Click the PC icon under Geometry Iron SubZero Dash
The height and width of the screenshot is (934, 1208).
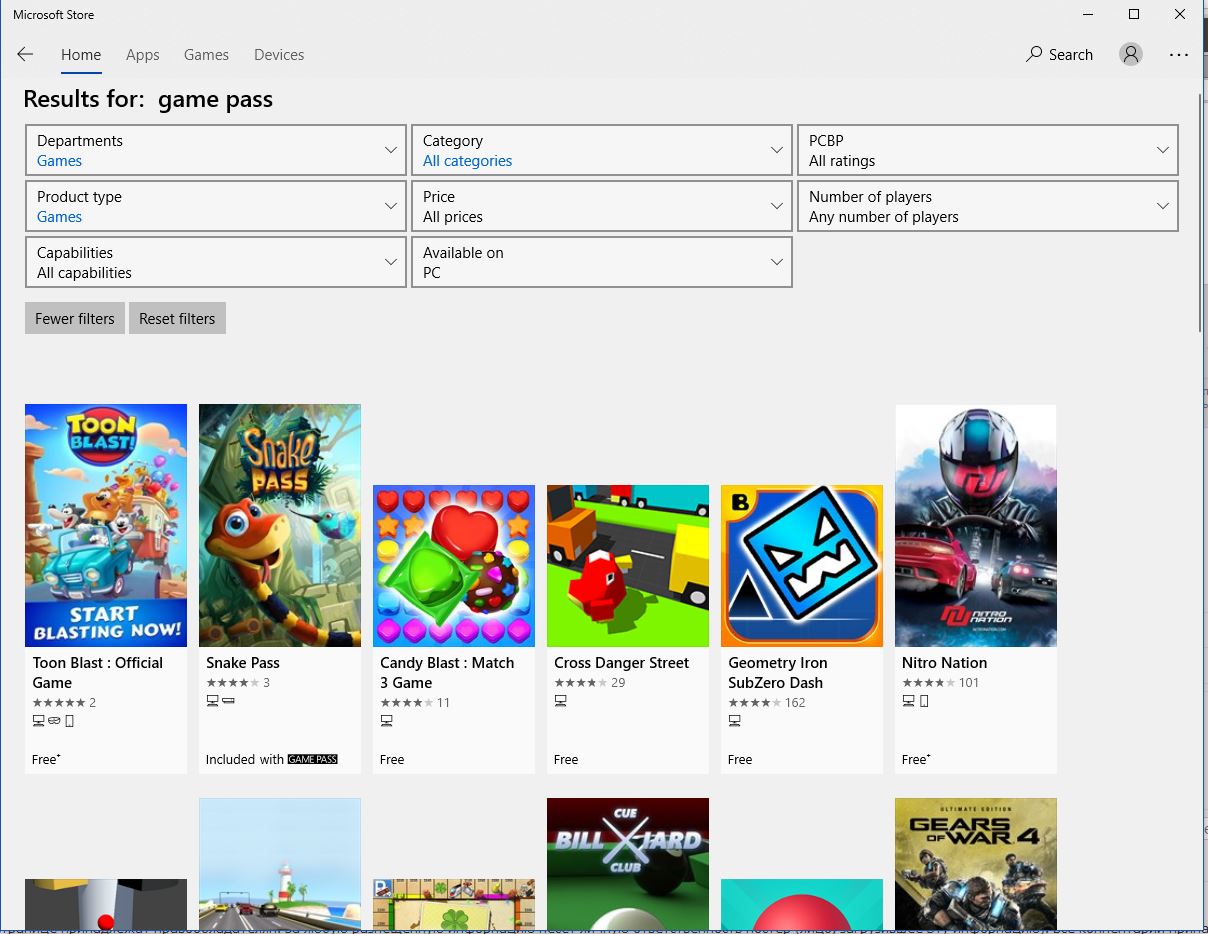click(x=734, y=721)
